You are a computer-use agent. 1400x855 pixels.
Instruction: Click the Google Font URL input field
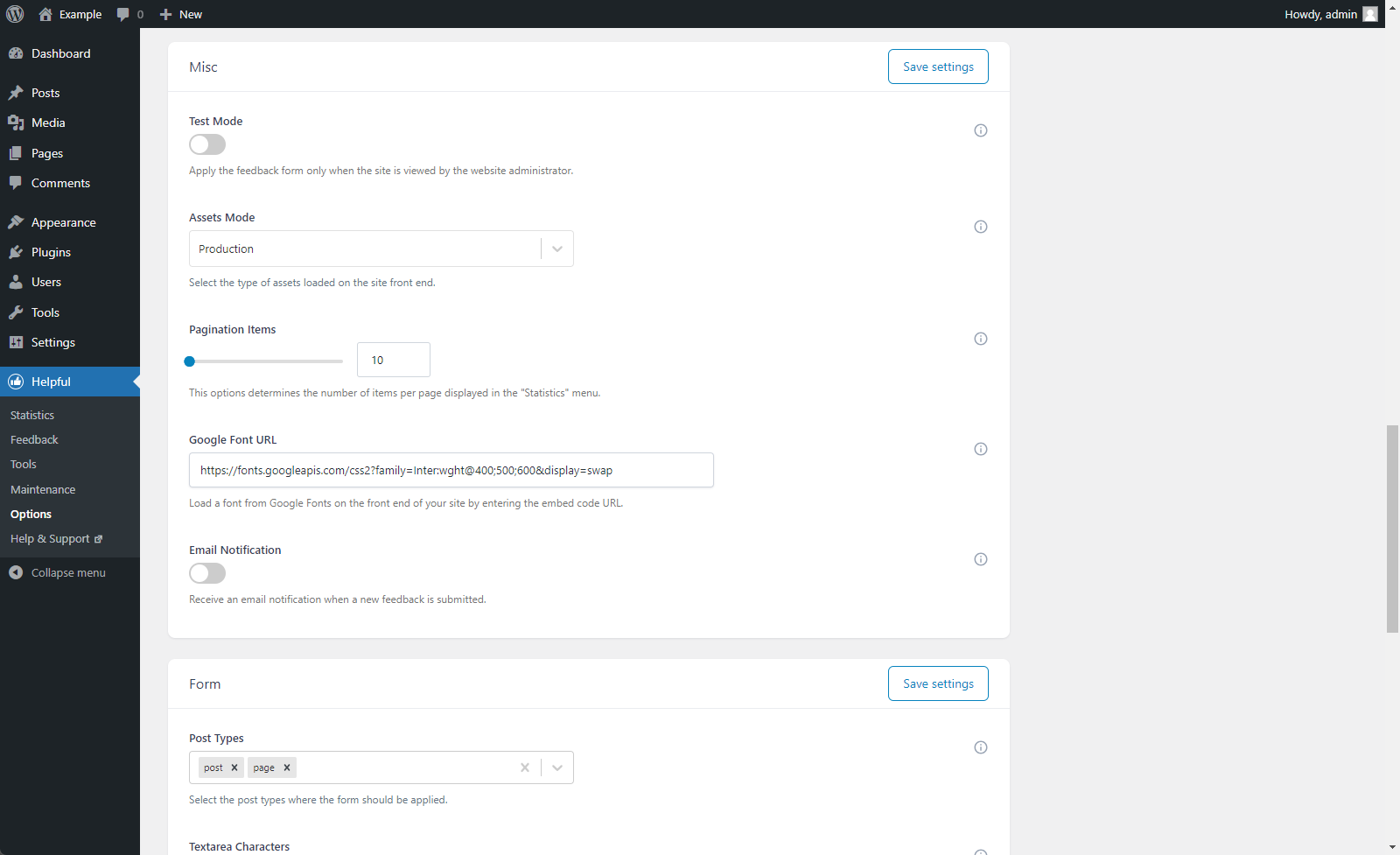(x=451, y=470)
